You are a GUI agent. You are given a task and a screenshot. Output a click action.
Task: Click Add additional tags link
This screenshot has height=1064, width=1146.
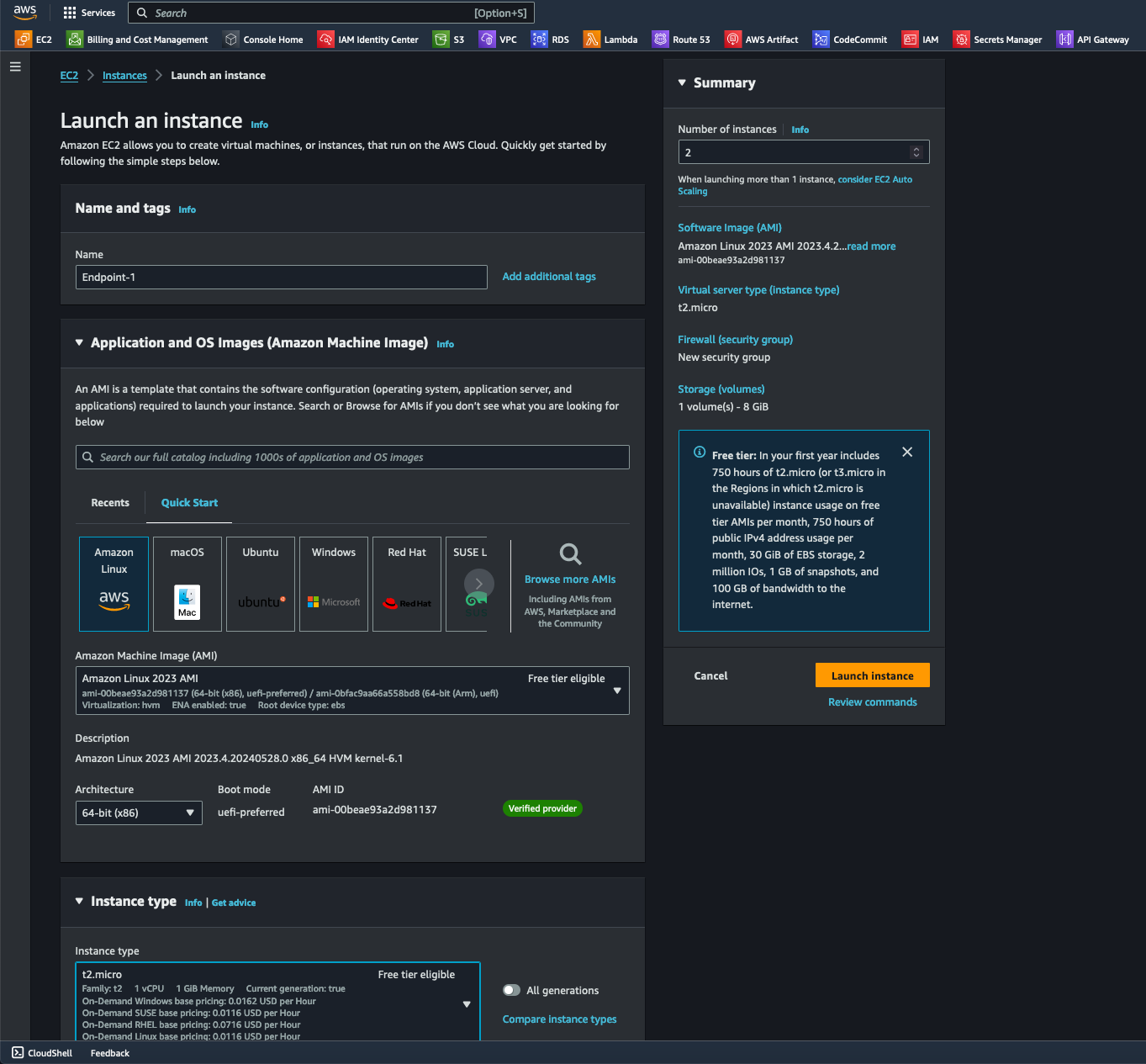click(549, 276)
